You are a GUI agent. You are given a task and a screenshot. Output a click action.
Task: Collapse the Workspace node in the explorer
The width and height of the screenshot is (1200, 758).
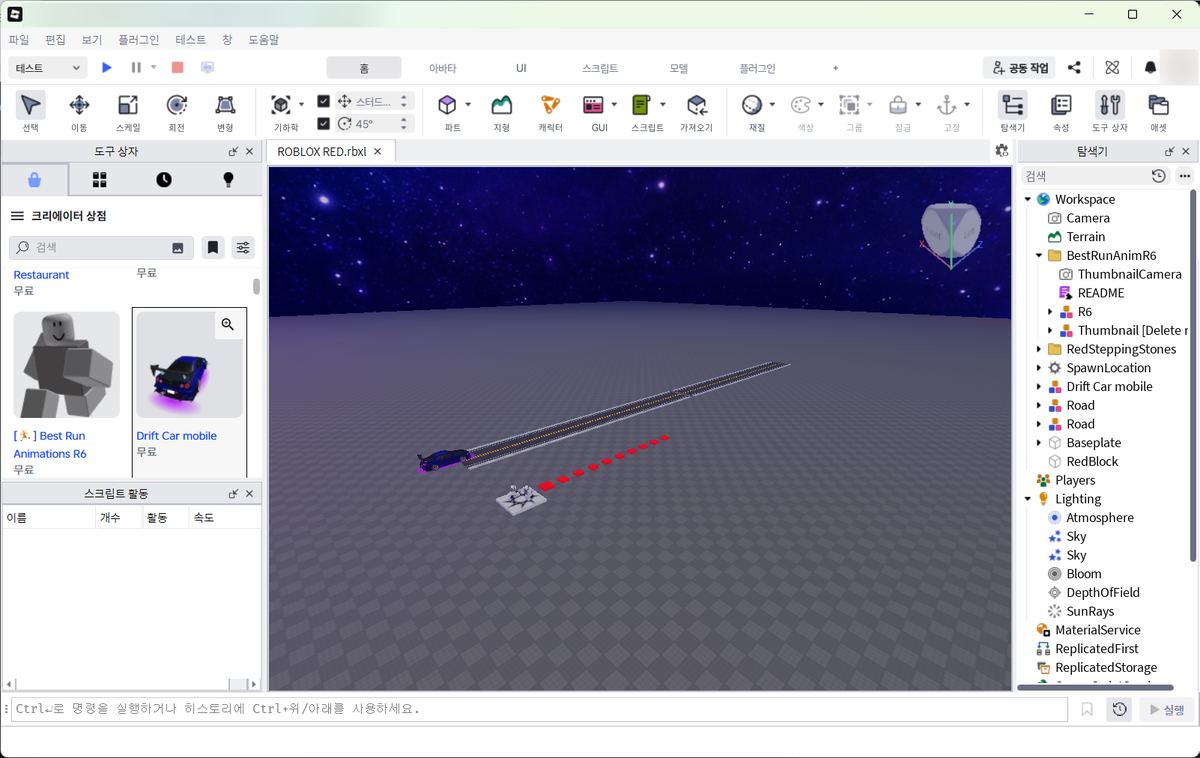1027,199
